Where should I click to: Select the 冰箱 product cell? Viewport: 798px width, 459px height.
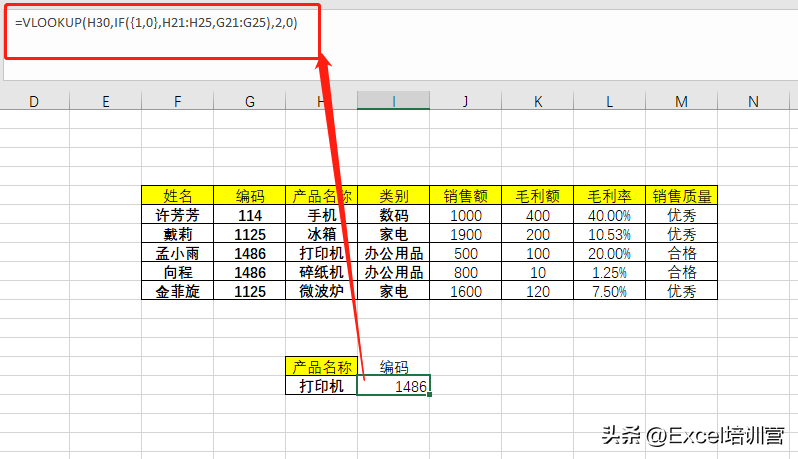click(322, 234)
